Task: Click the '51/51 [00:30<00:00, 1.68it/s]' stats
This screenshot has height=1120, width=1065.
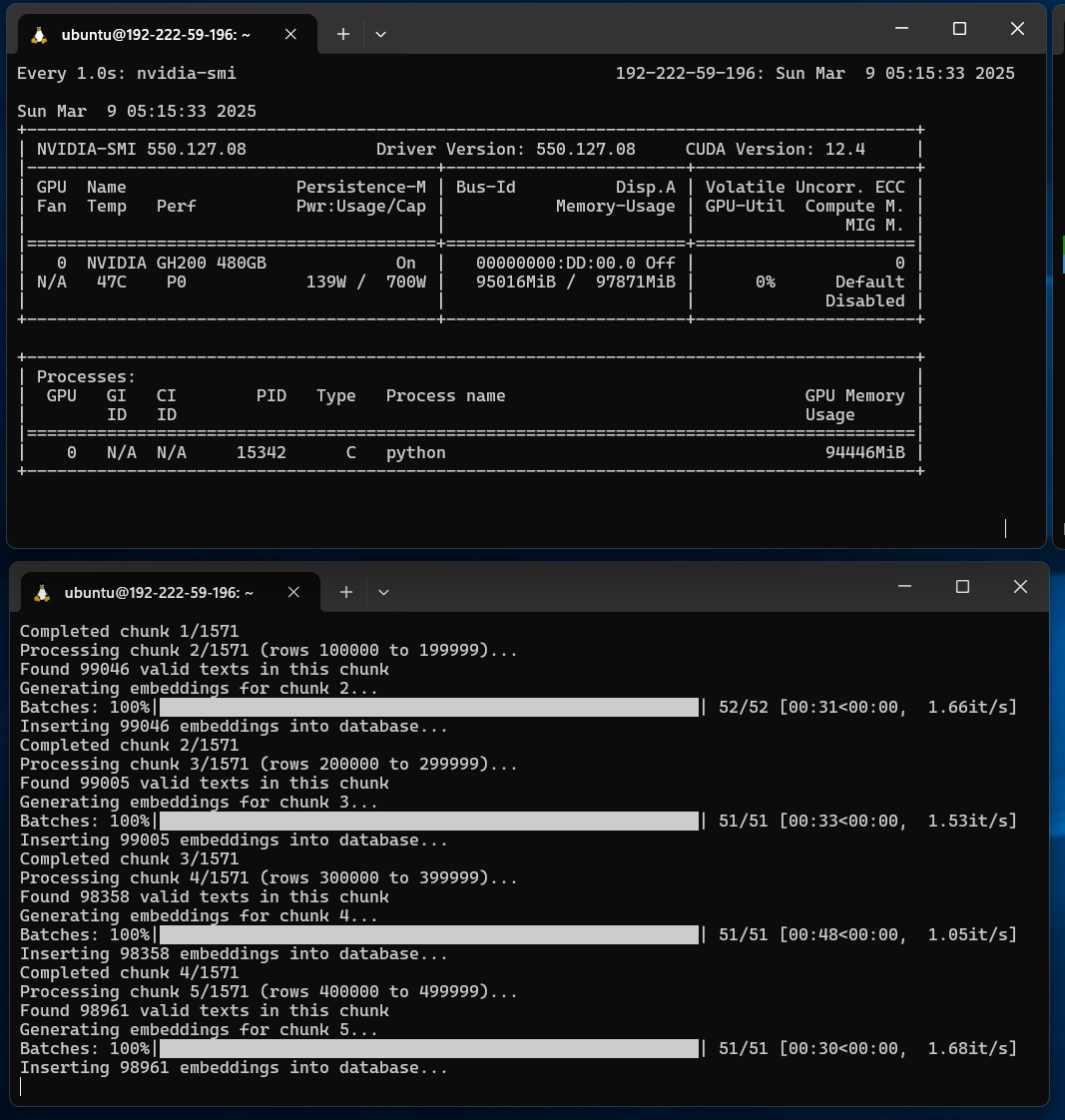Action: (x=867, y=1048)
